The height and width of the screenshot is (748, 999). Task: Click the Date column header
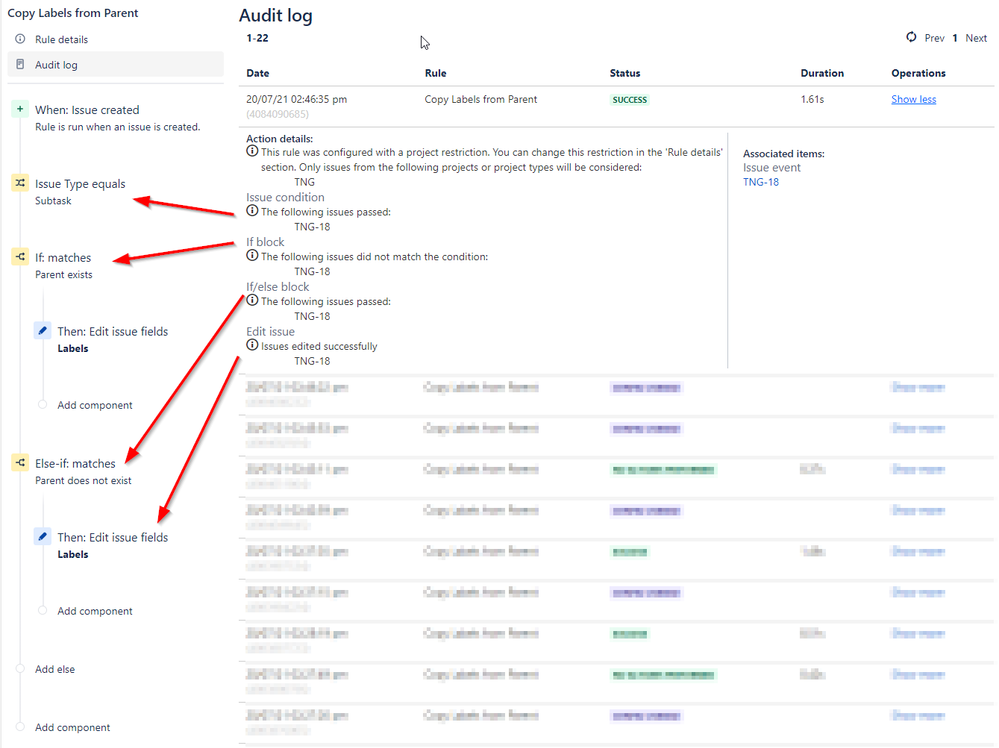258,73
